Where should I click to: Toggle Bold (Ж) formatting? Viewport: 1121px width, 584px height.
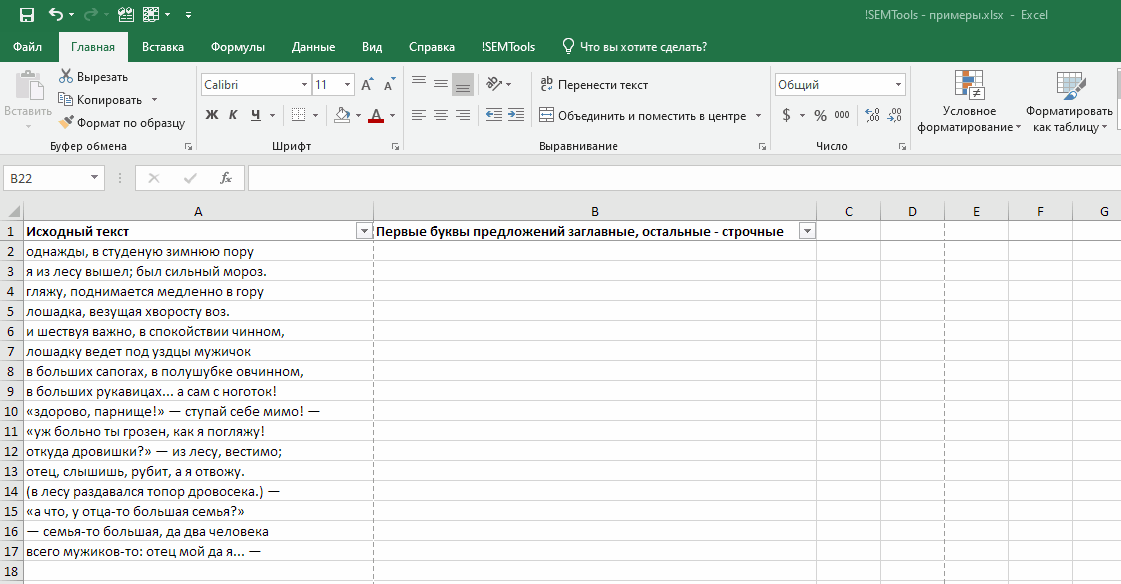pyautogui.click(x=212, y=115)
